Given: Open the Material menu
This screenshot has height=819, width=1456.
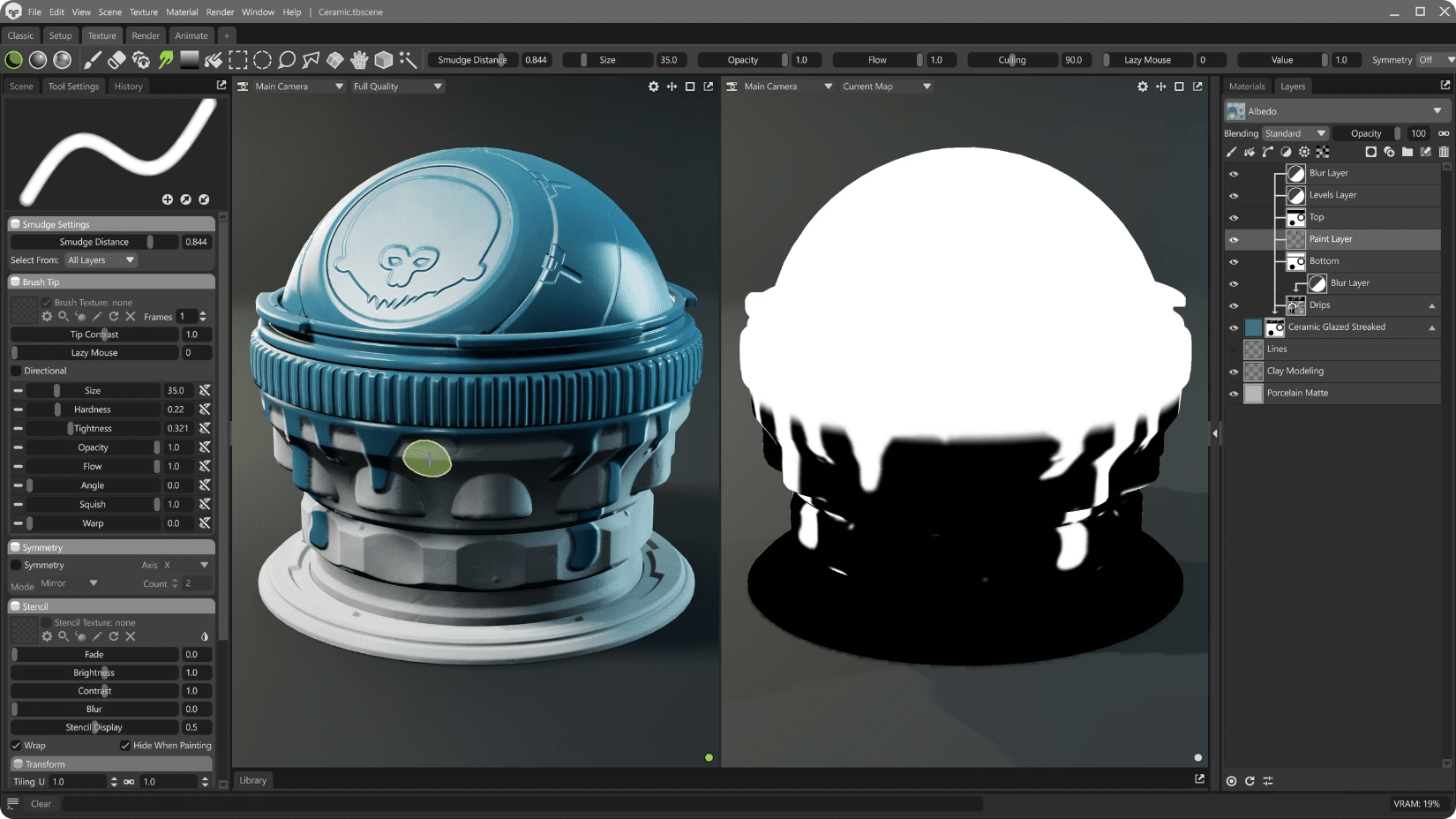Looking at the screenshot, I should point(182,11).
